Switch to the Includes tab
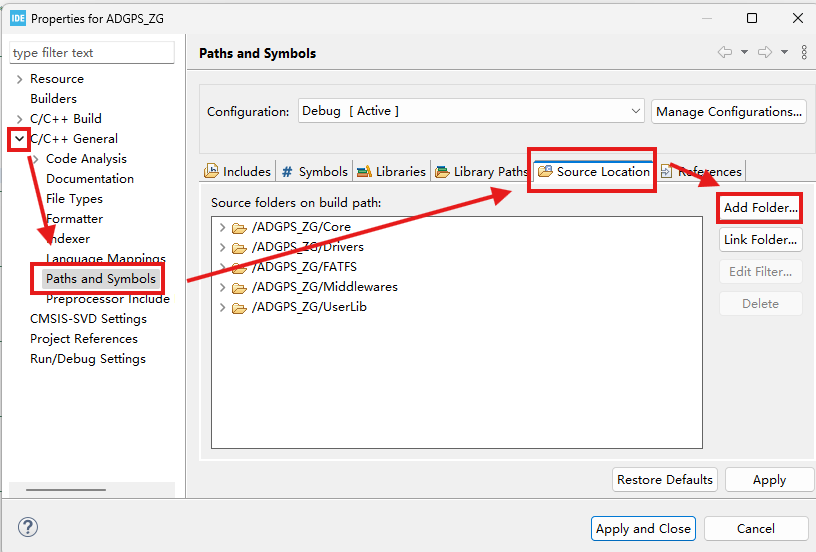 tap(238, 171)
